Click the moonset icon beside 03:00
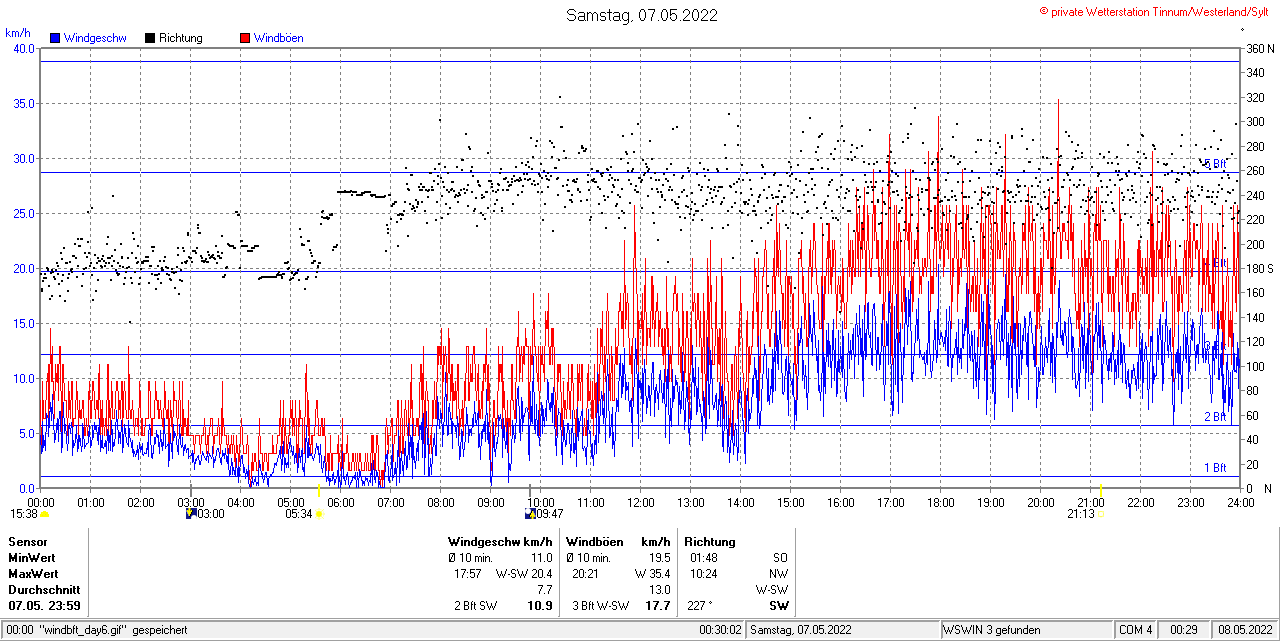This screenshot has width=1280, height=641. [191, 514]
